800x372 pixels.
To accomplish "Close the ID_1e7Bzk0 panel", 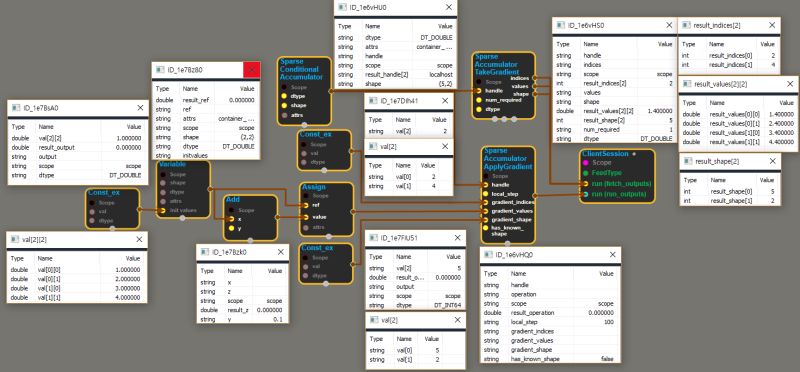I will (x=280, y=252).
